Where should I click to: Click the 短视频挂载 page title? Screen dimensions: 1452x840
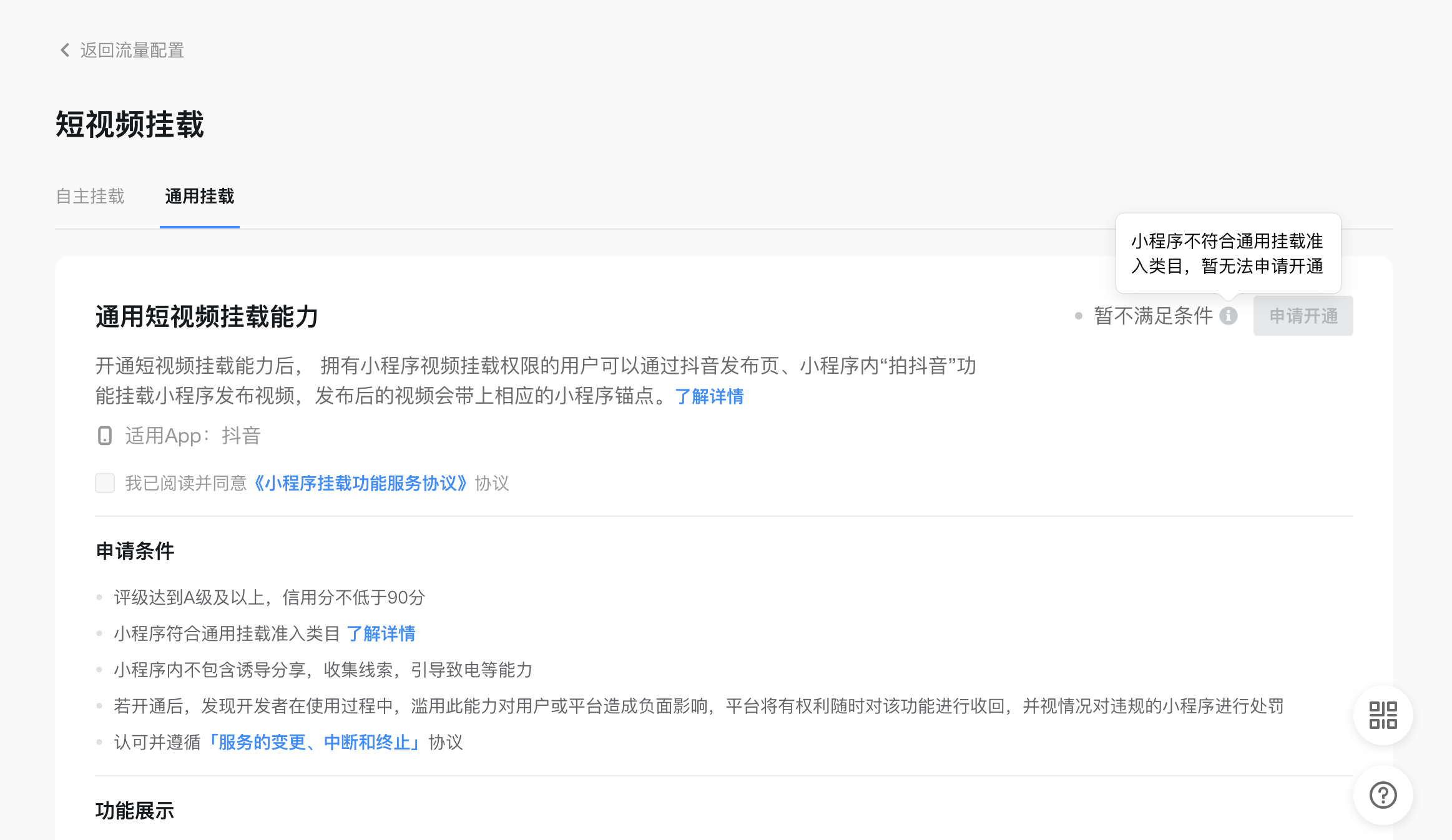(x=130, y=124)
